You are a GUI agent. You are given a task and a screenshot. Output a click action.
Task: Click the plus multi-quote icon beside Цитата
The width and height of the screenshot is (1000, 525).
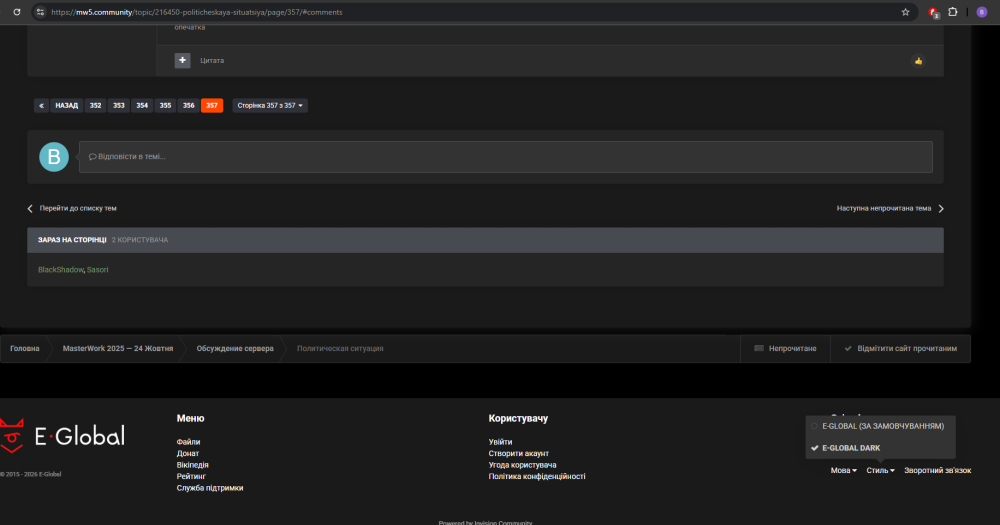point(182,60)
